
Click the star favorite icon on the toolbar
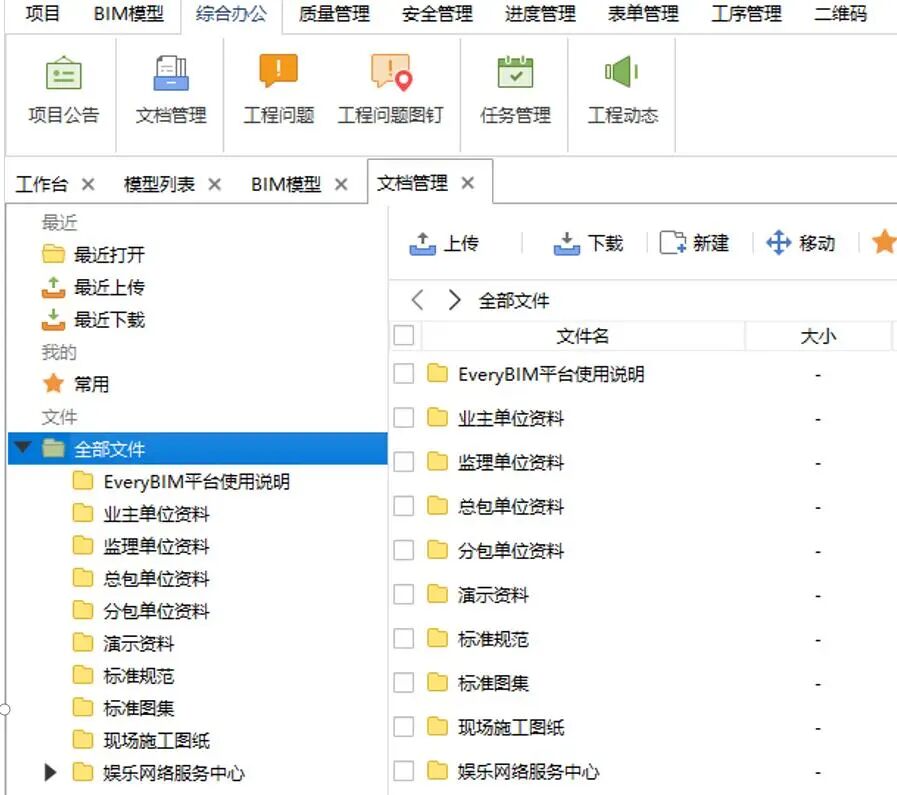point(886,242)
